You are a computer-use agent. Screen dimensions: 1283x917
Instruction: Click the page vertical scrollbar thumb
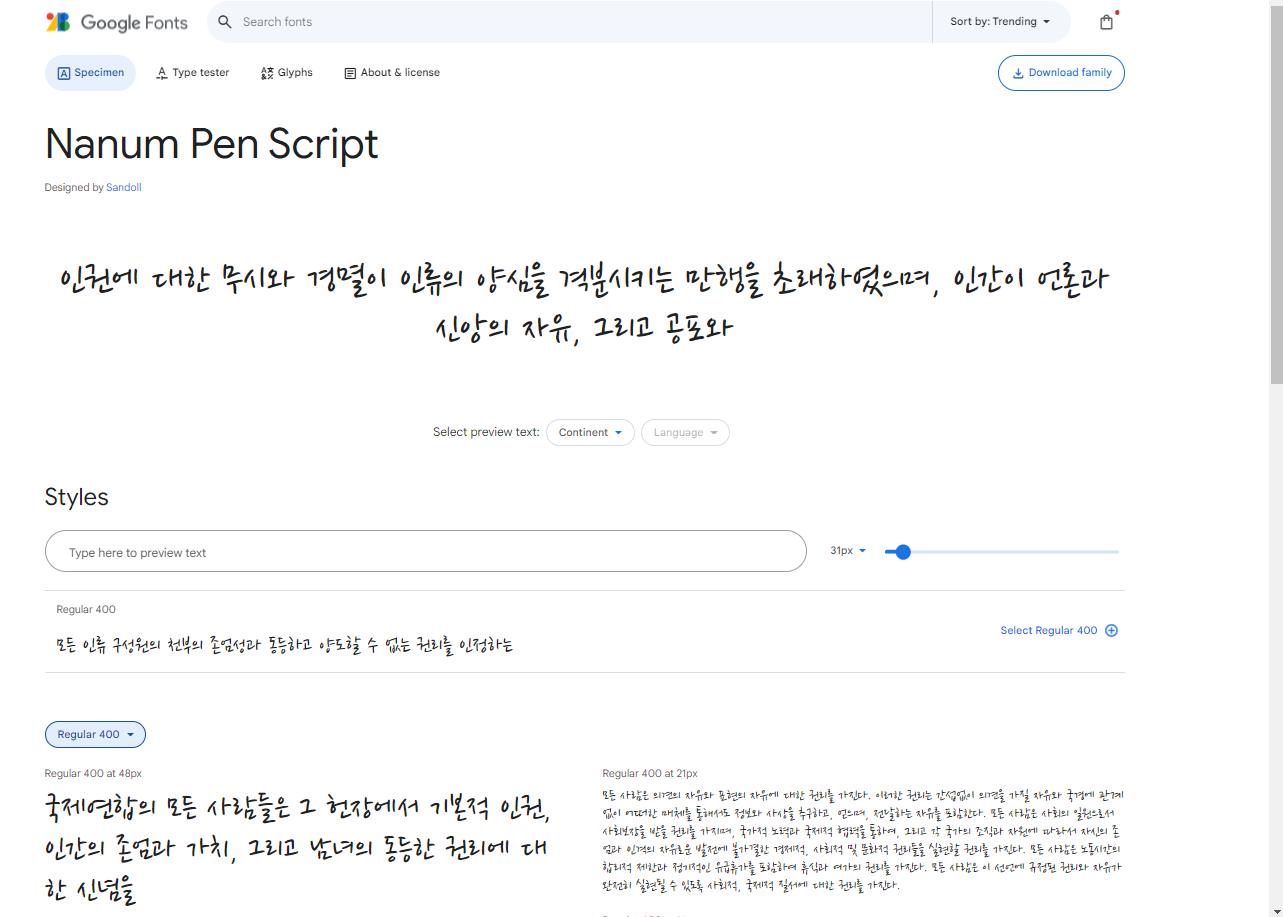click(1276, 195)
